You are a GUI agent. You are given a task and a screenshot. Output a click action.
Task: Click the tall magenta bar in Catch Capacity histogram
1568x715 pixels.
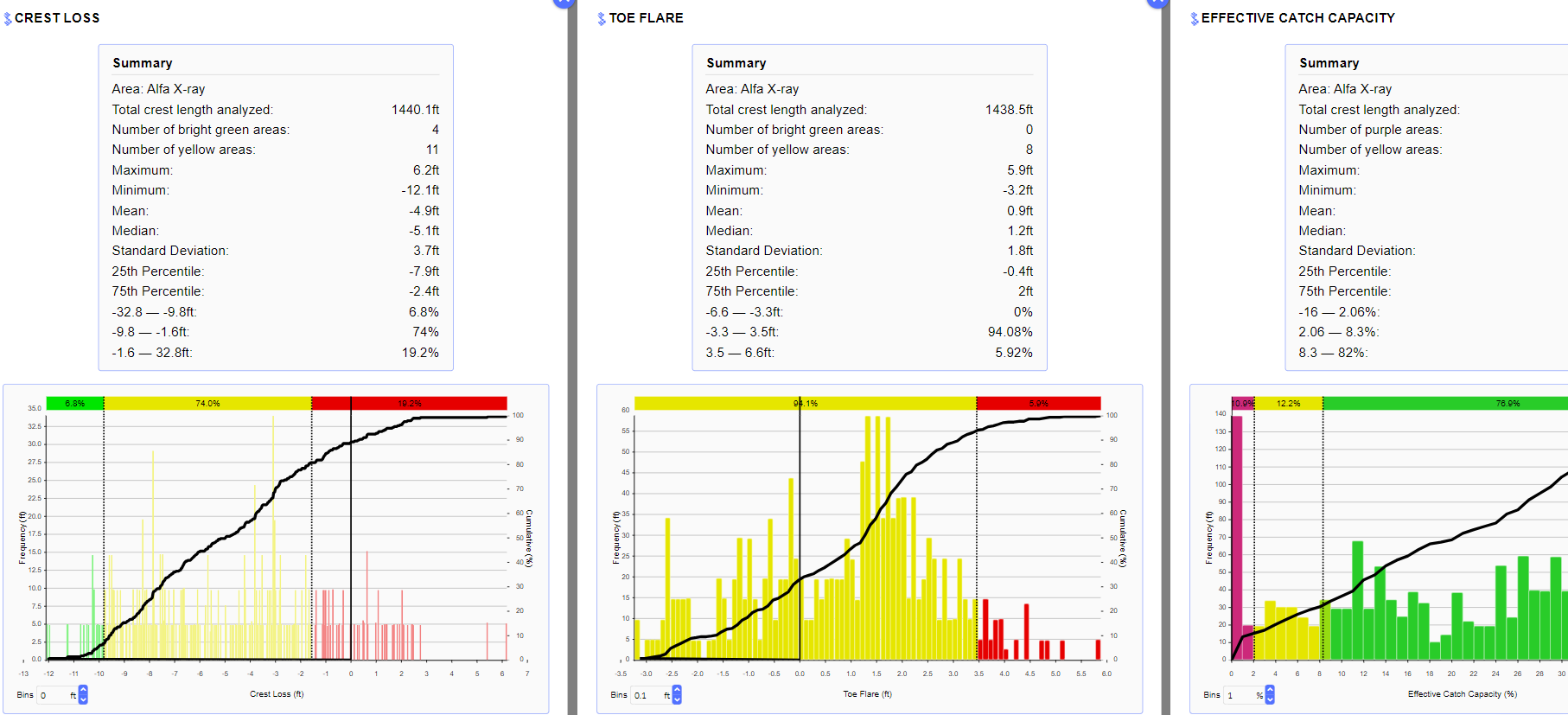pyautogui.click(x=1237, y=536)
